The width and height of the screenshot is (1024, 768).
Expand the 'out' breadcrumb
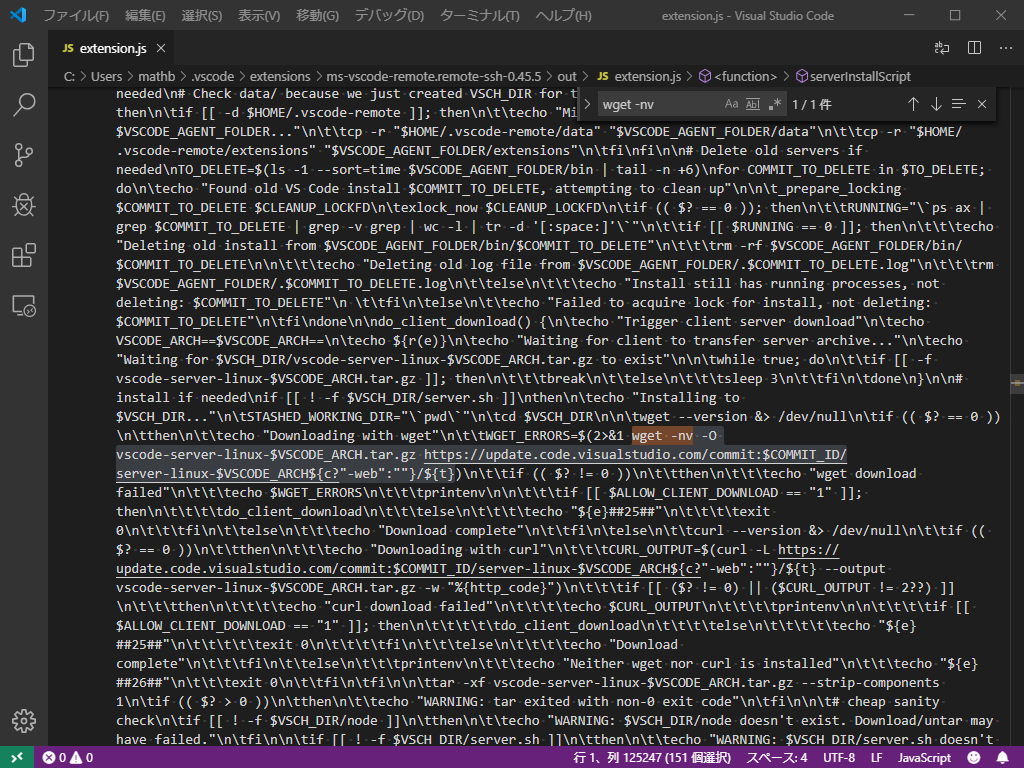(x=567, y=76)
